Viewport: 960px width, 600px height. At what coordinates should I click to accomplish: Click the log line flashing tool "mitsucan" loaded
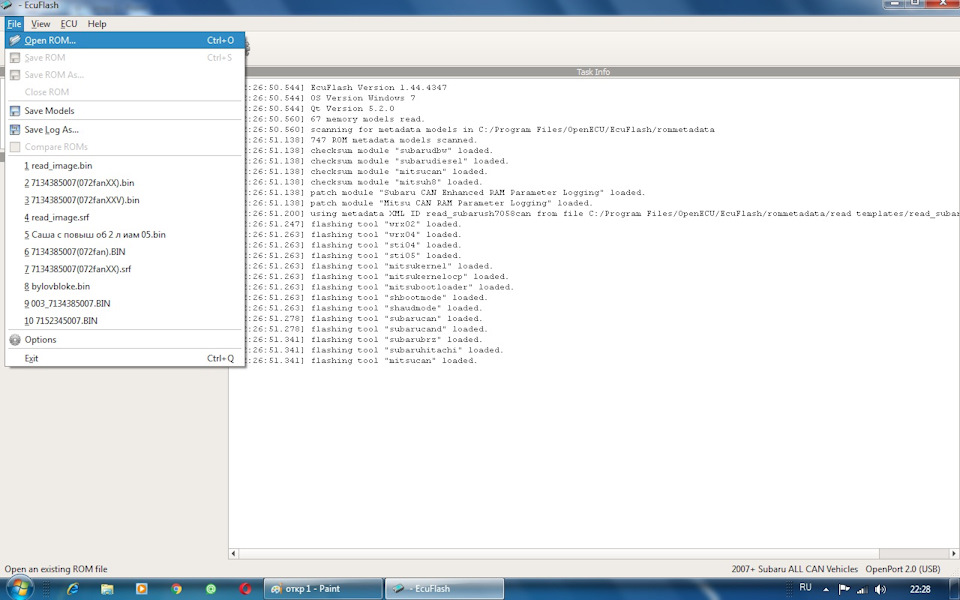(393, 361)
